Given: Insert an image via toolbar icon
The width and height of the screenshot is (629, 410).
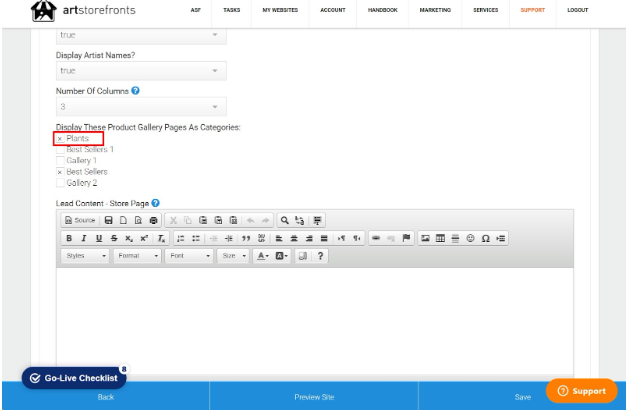Looking at the screenshot, I should [x=425, y=238].
